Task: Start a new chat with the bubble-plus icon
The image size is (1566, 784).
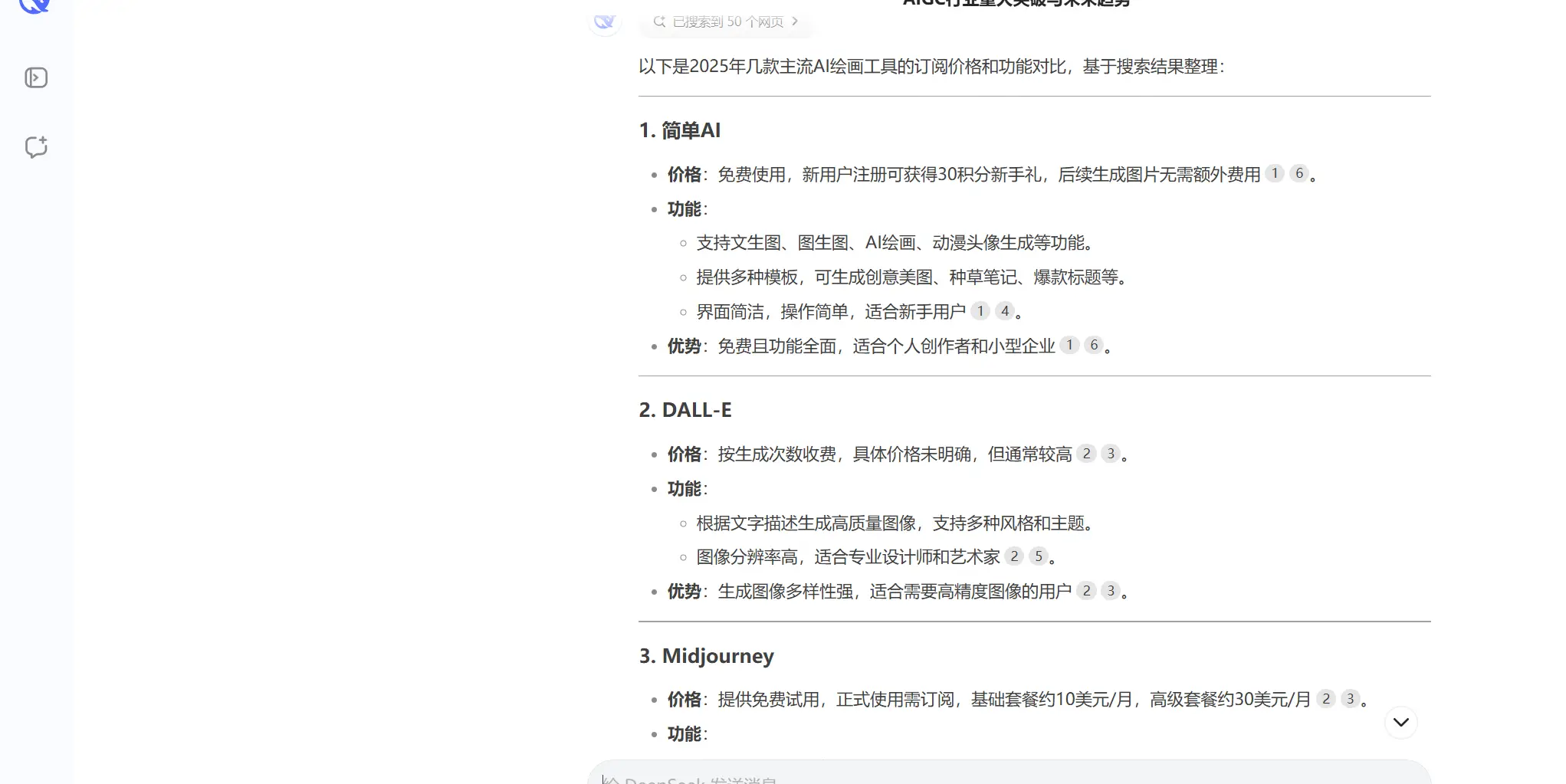Action: tap(36, 146)
